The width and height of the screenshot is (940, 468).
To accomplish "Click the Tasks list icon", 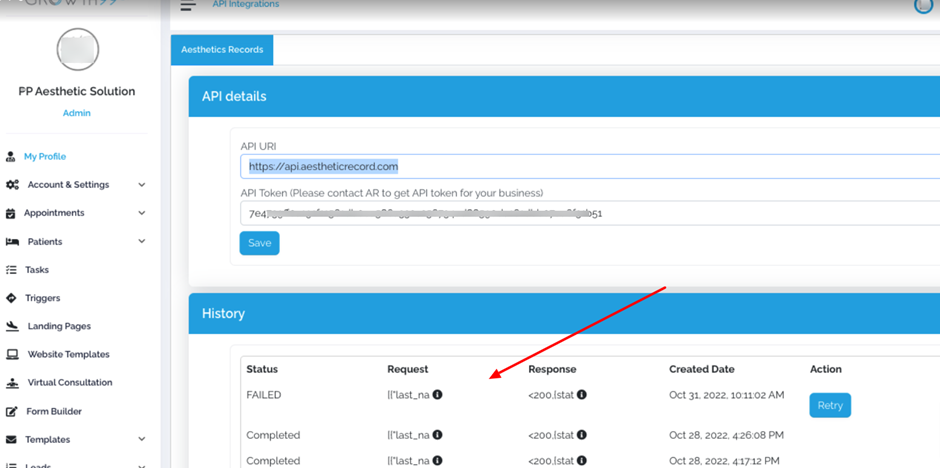I will [11, 270].
